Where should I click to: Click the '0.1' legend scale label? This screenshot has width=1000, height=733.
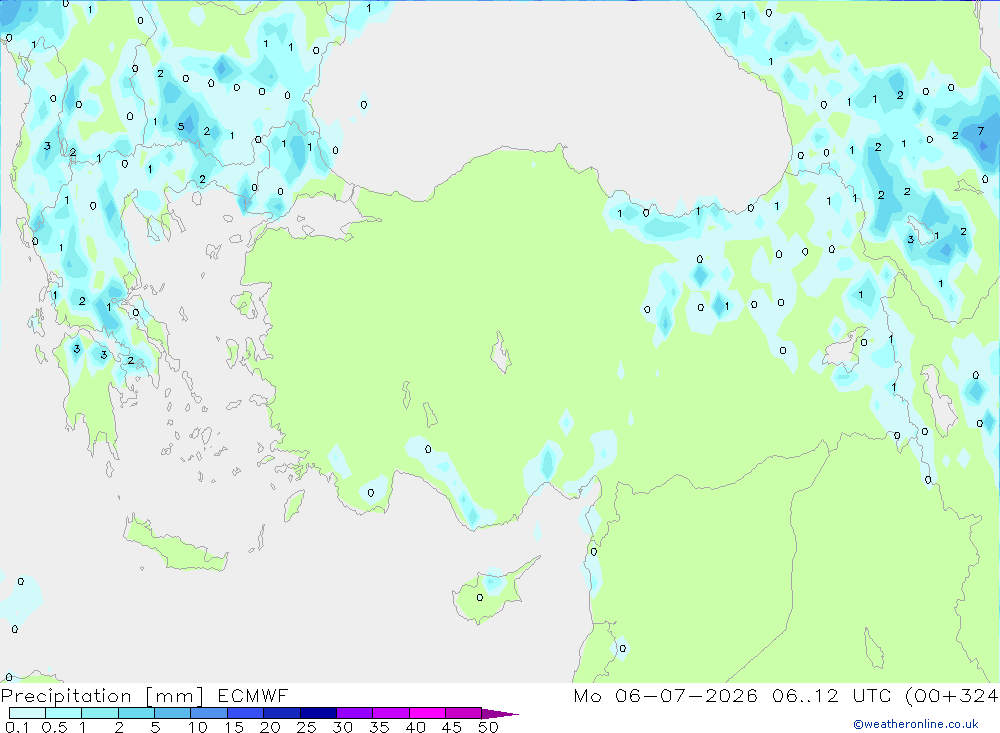pos(17,727)
